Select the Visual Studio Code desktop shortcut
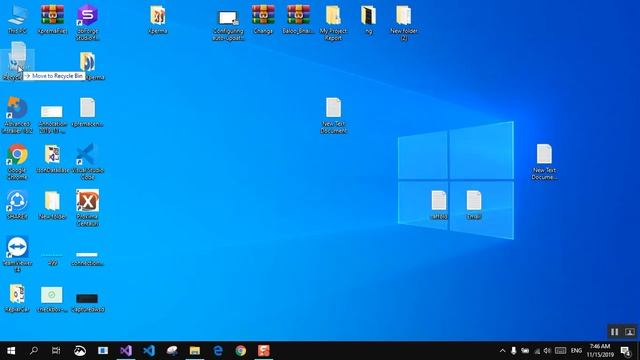 87,162
